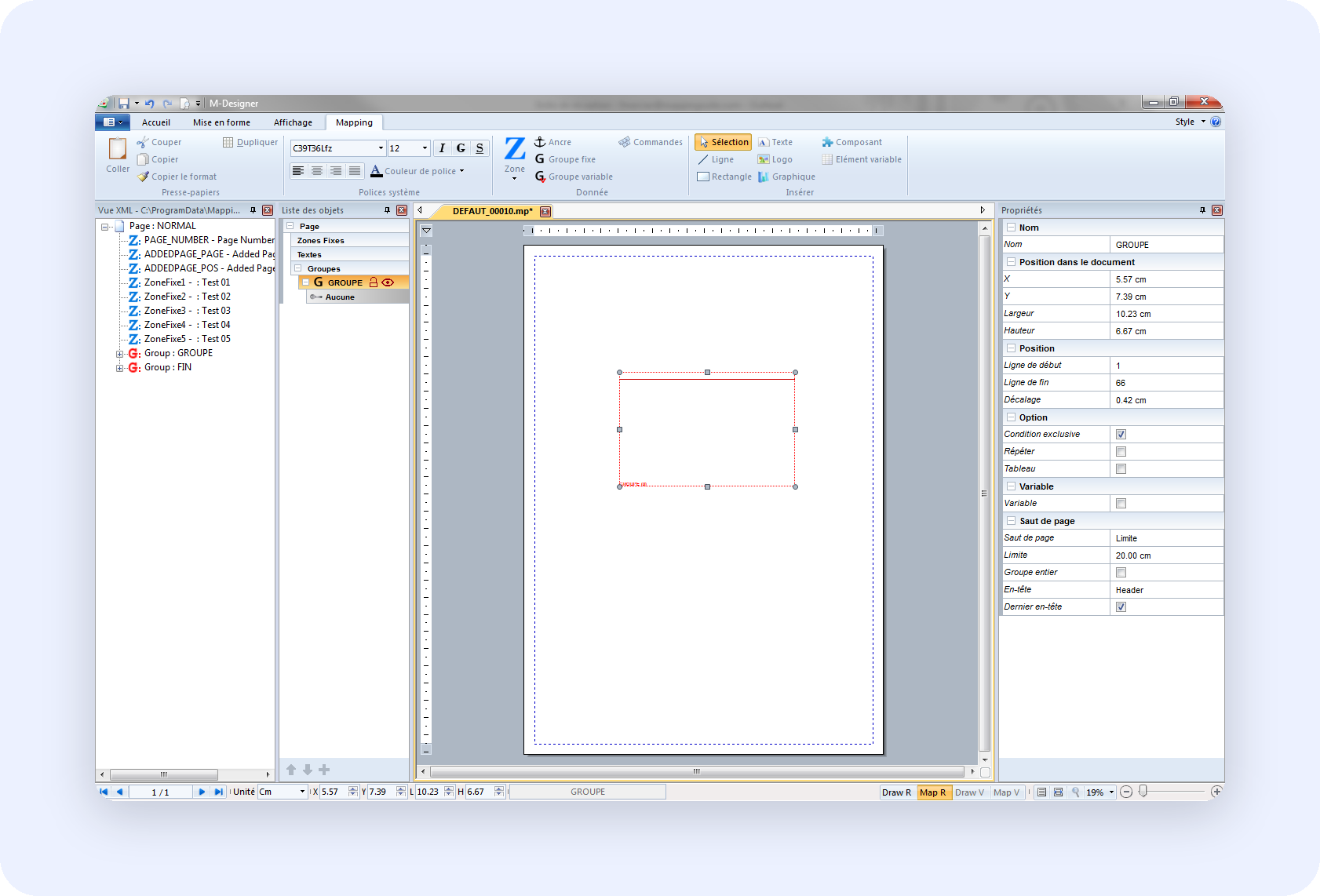Activate the Sélection tool
The width and height of the screenshot is (1320, 896).
tap(723, 142)
